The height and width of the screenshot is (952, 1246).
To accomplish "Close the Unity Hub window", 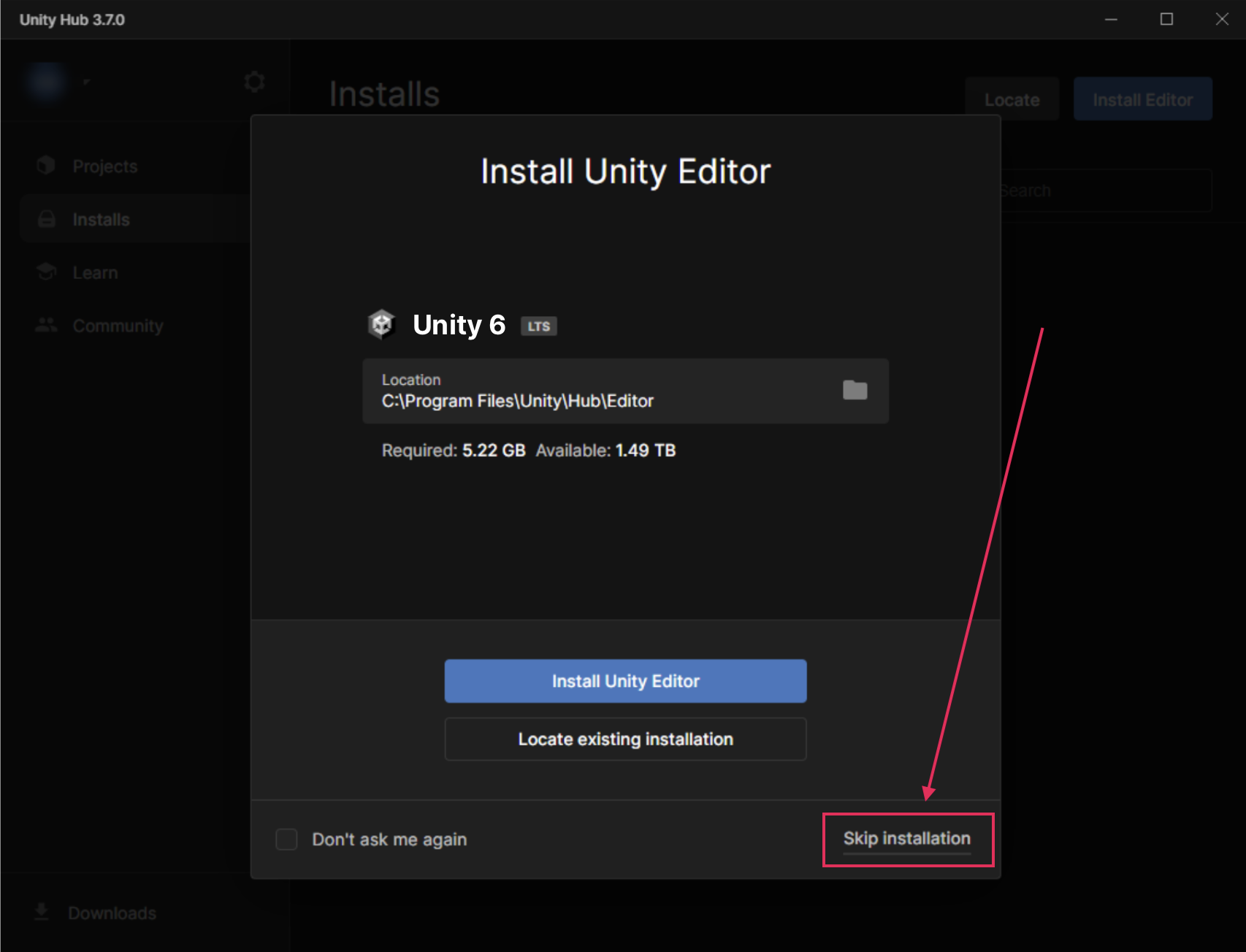I will point(1222,19).
